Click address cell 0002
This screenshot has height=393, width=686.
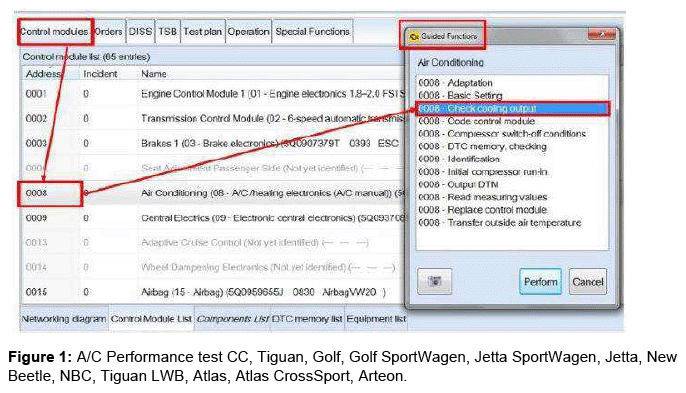[36, 119]
